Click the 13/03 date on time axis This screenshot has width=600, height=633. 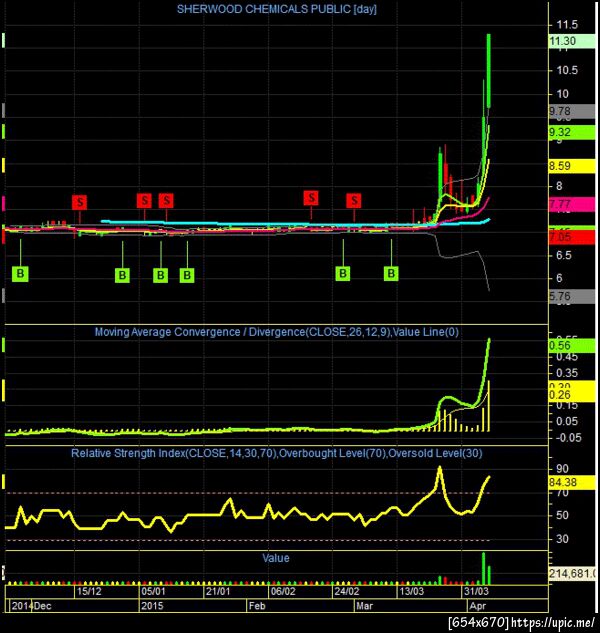click(411, 591)
